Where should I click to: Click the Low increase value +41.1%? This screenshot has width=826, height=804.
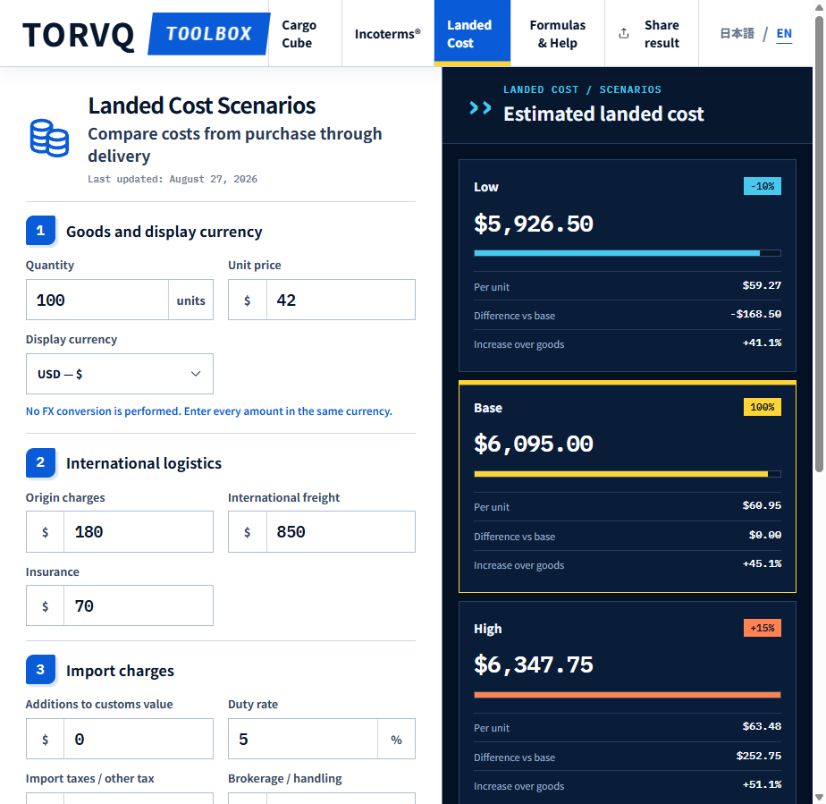click(x=762, y=342)
